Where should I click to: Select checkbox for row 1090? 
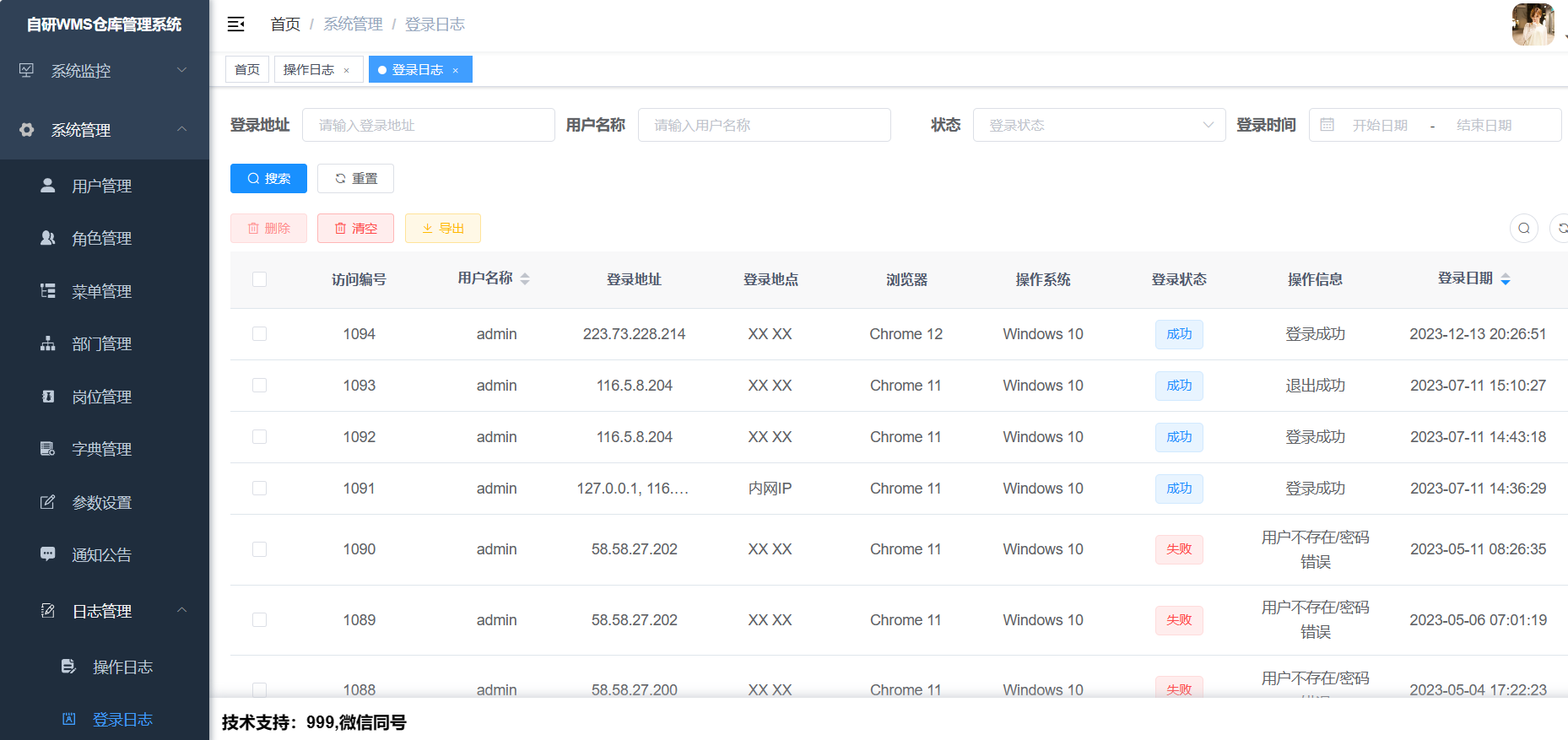pyautogui.click(x=259, y=549)
